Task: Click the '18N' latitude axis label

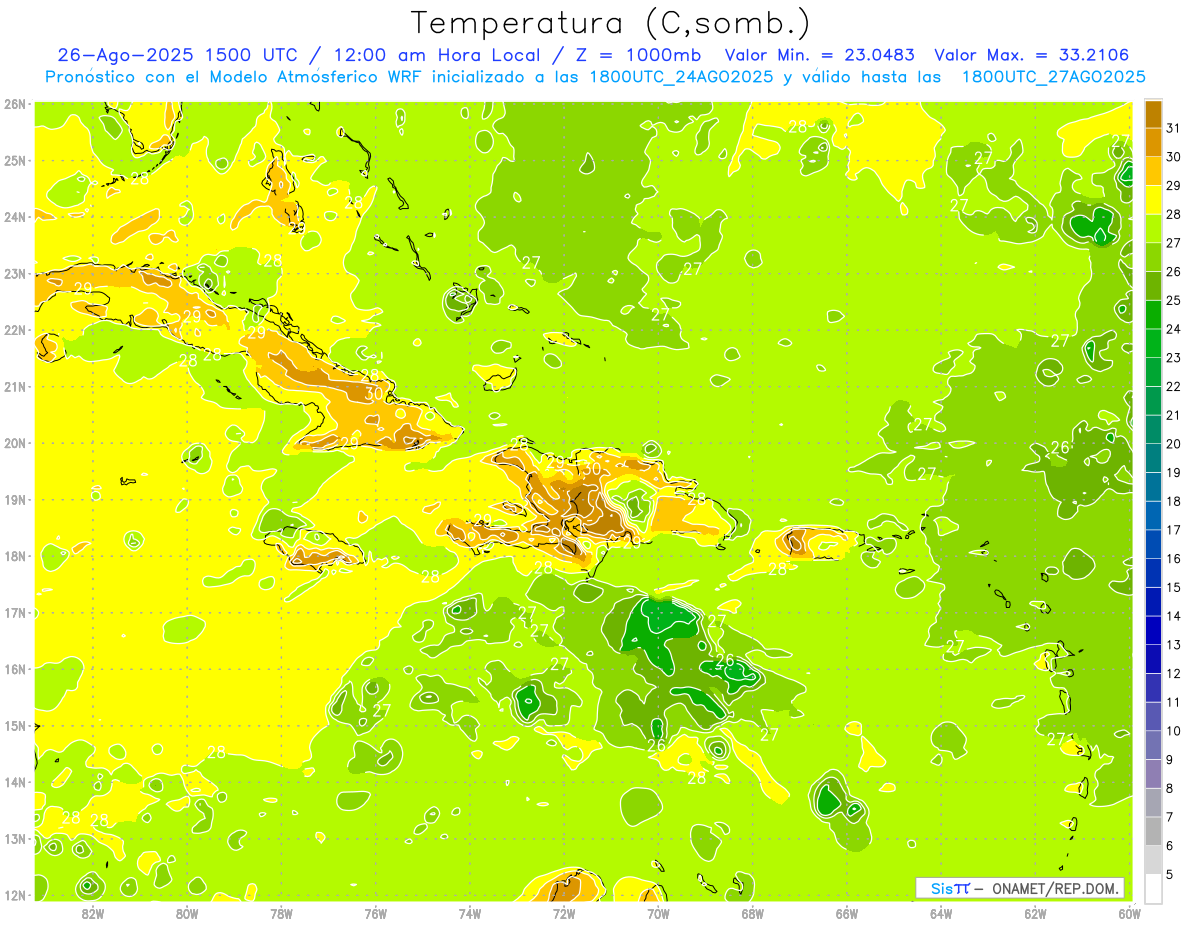Action: pos(15,556)
